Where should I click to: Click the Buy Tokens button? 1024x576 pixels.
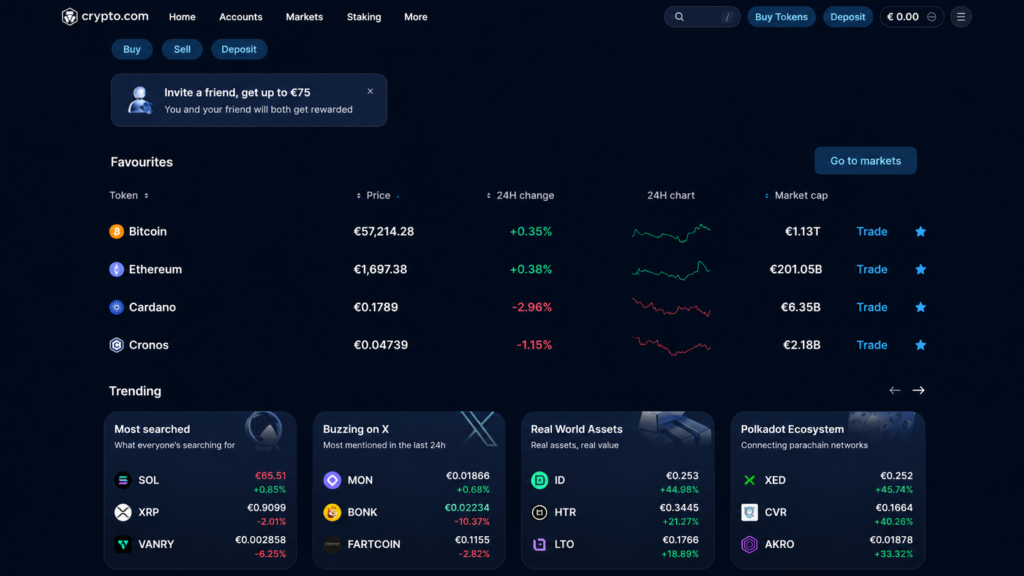[x=781, y=17]
